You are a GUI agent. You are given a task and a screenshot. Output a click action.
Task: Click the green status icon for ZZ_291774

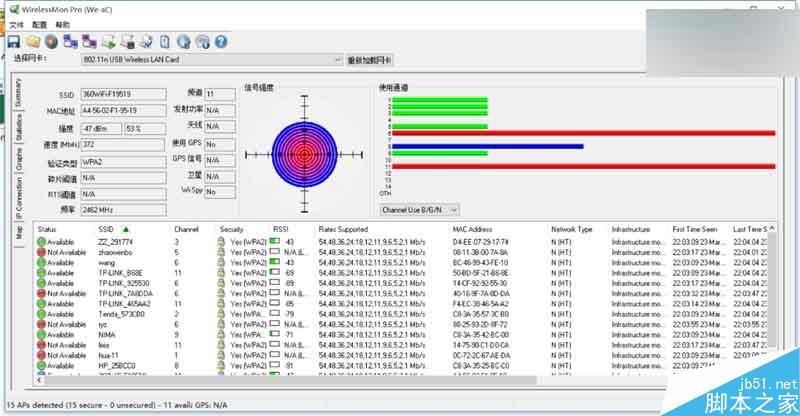(x=41, y=242)
